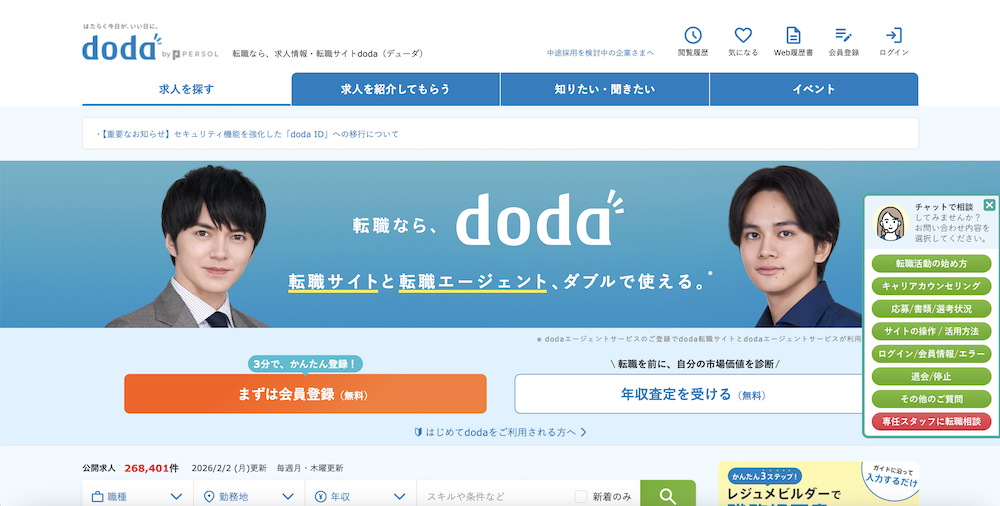Type in the スキルや条件など search field

tap(492, 496)
